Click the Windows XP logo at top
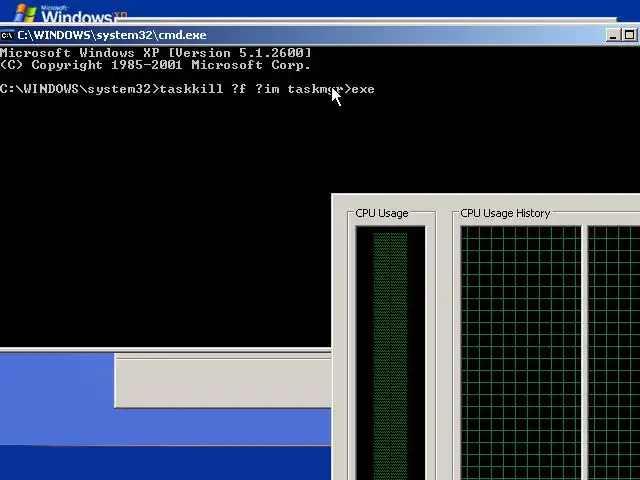This screenshot has width=640, height=480. point(70,13)
